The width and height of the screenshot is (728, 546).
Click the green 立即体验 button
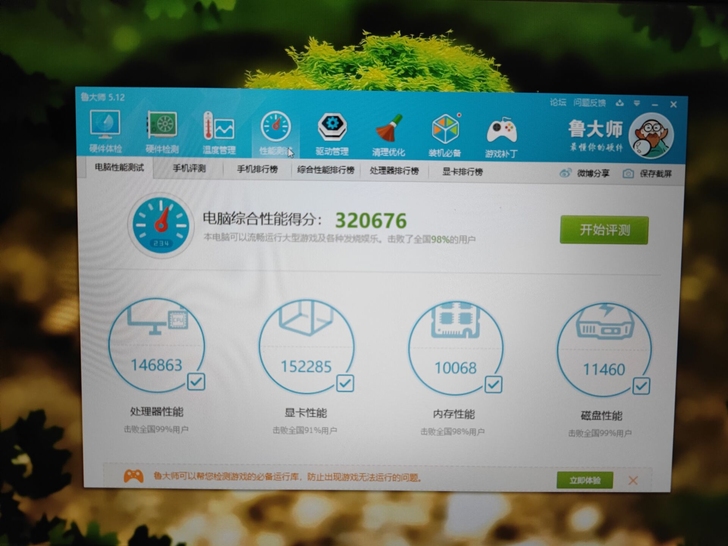(585, 481)
